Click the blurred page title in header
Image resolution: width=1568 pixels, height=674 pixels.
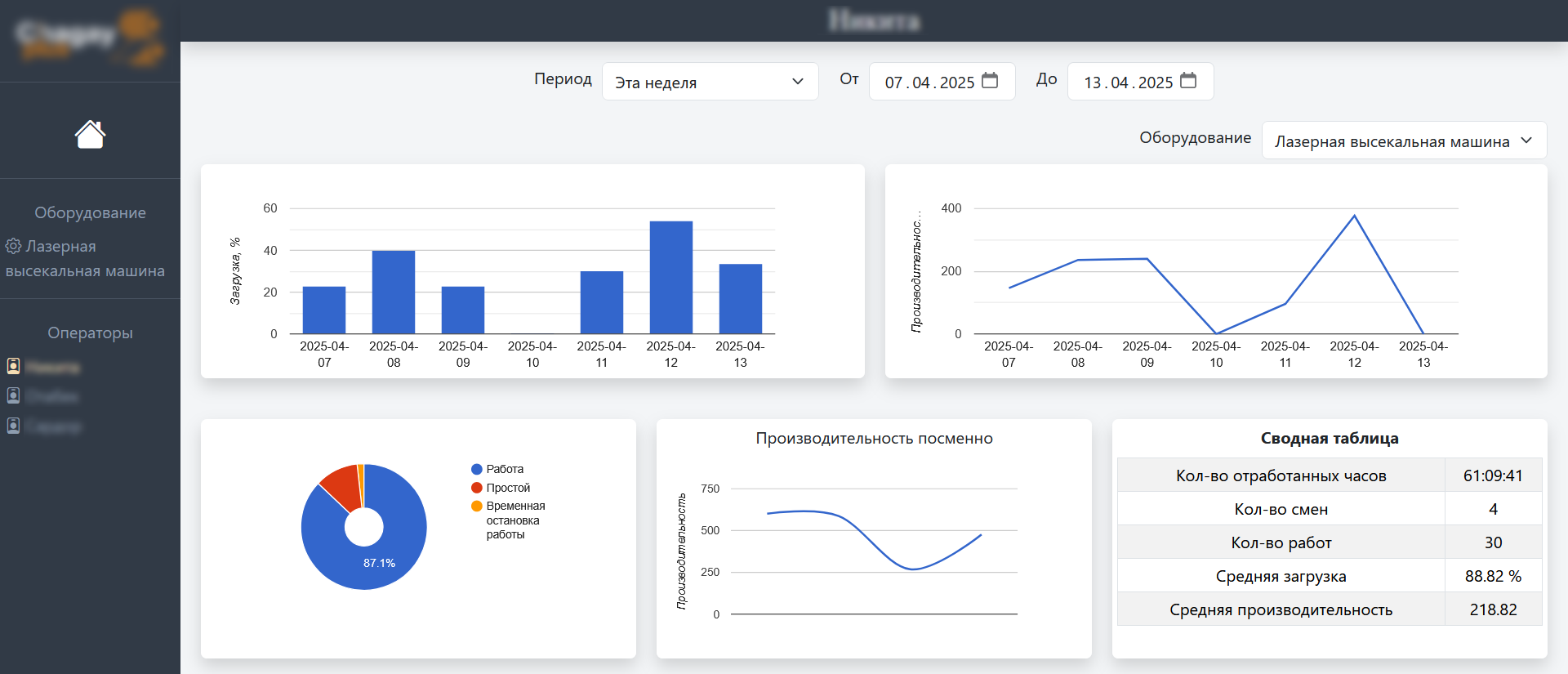(x=874, y=20)
